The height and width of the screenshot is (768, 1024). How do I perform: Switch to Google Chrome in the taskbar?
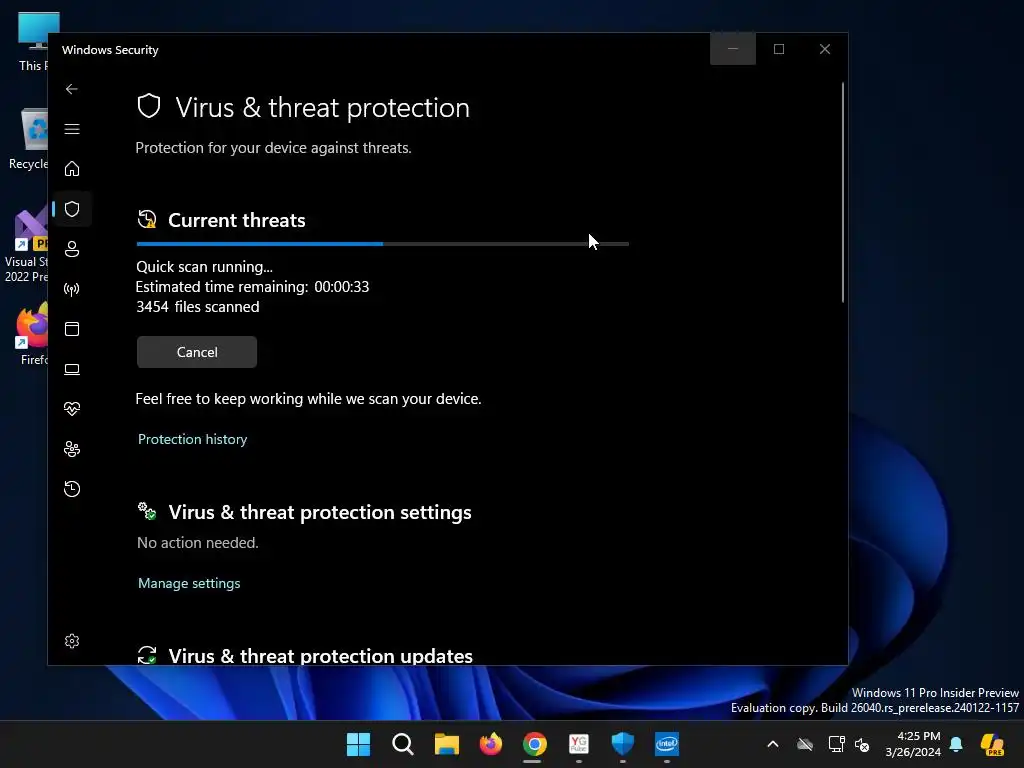point(534,744)
